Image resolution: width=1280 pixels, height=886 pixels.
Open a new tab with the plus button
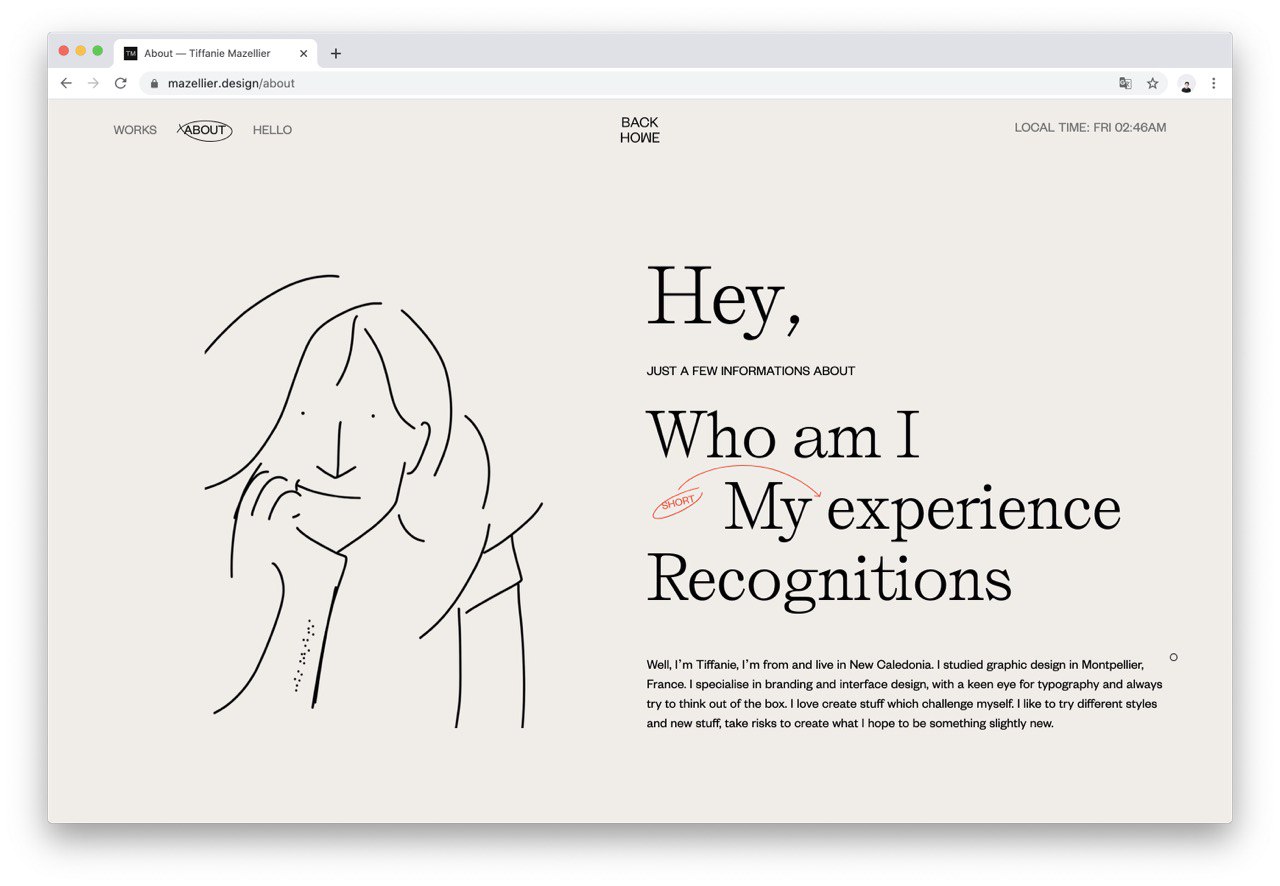coord(336,54)
